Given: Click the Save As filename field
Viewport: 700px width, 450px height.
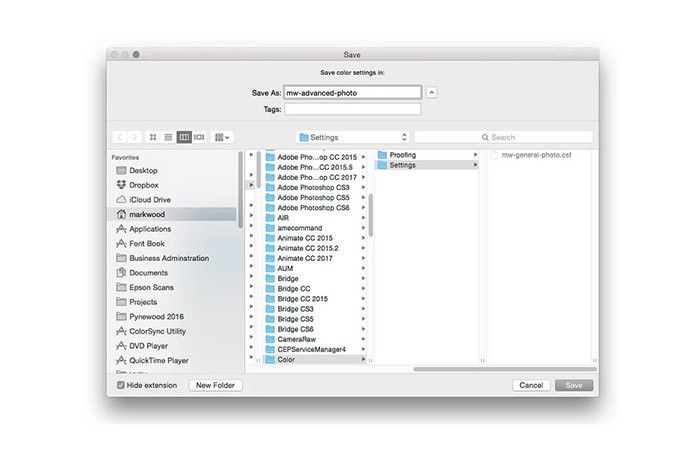Looking at the screenshot, I should pyautogui.click(x=352, y=93).
